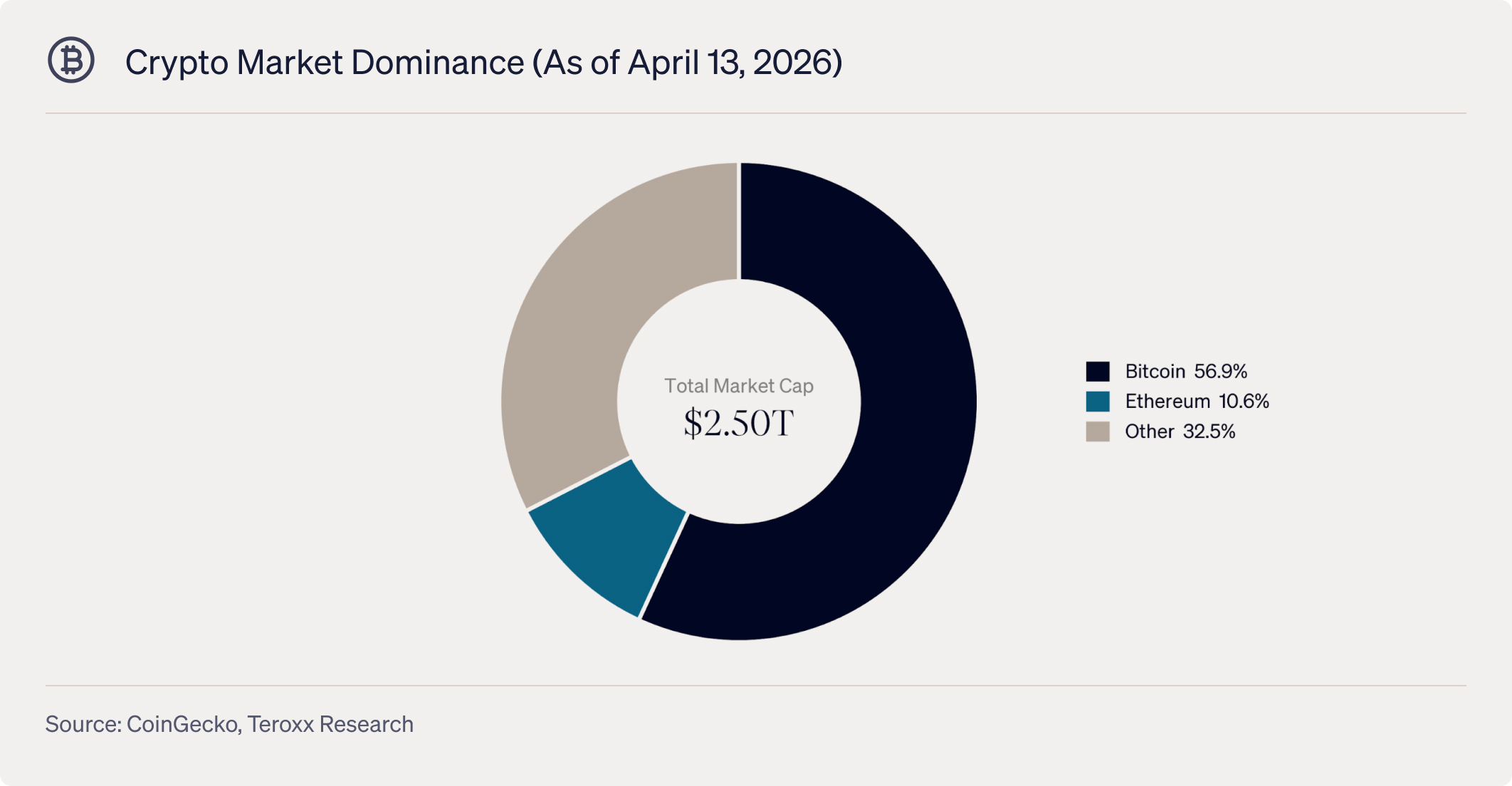Screen dimensions: 1512x786
Task: Click the Total Market Cap label
Action: [x=738, y=386]
